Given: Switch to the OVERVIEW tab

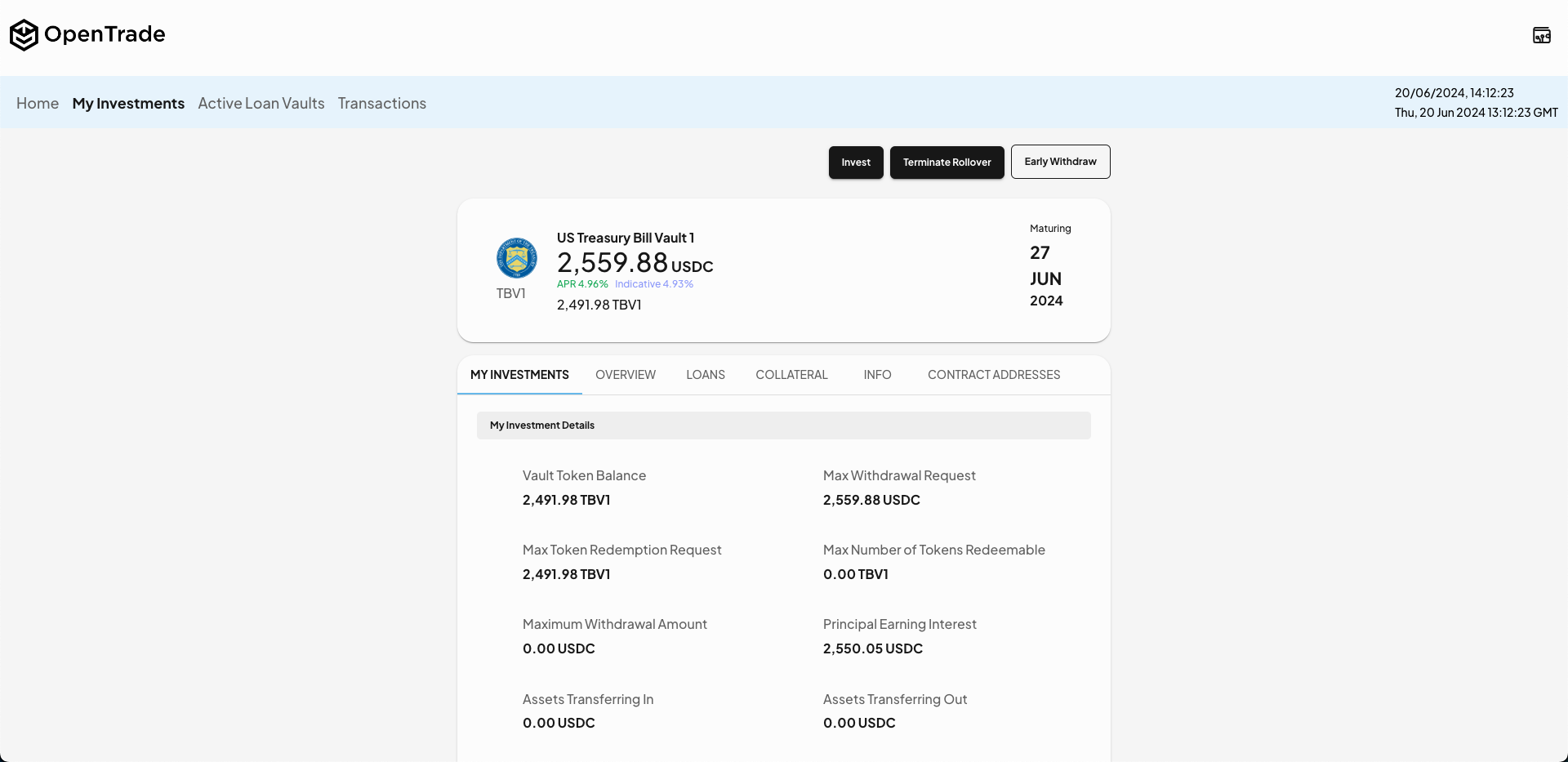Looking at the screenshot, I should [x=626, y=375].
